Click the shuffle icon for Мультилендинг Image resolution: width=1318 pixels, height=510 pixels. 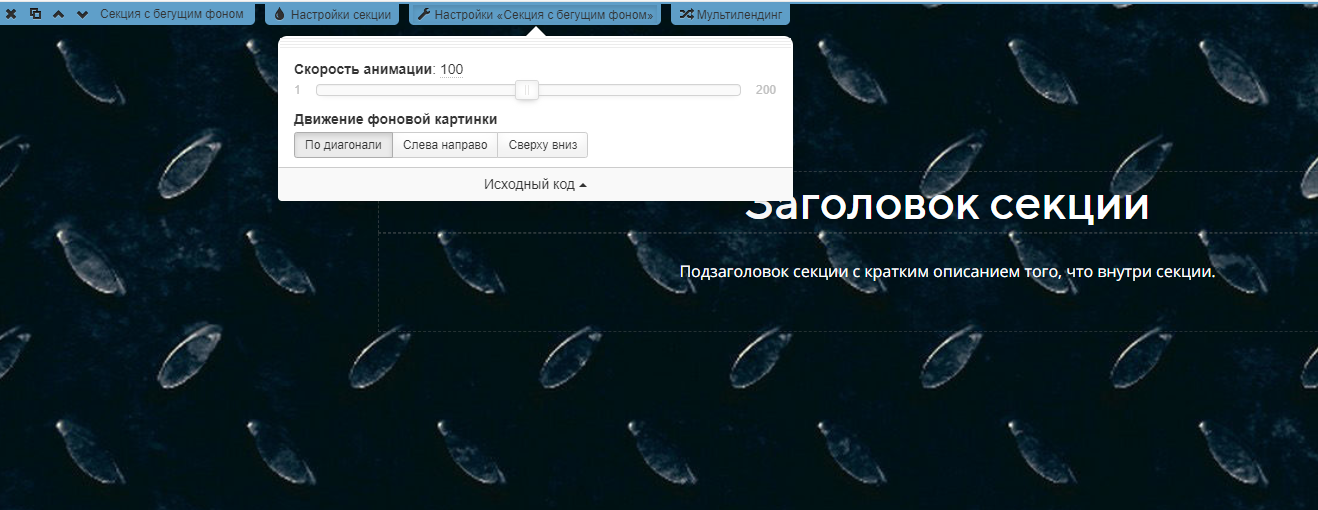tap(686, 15)
